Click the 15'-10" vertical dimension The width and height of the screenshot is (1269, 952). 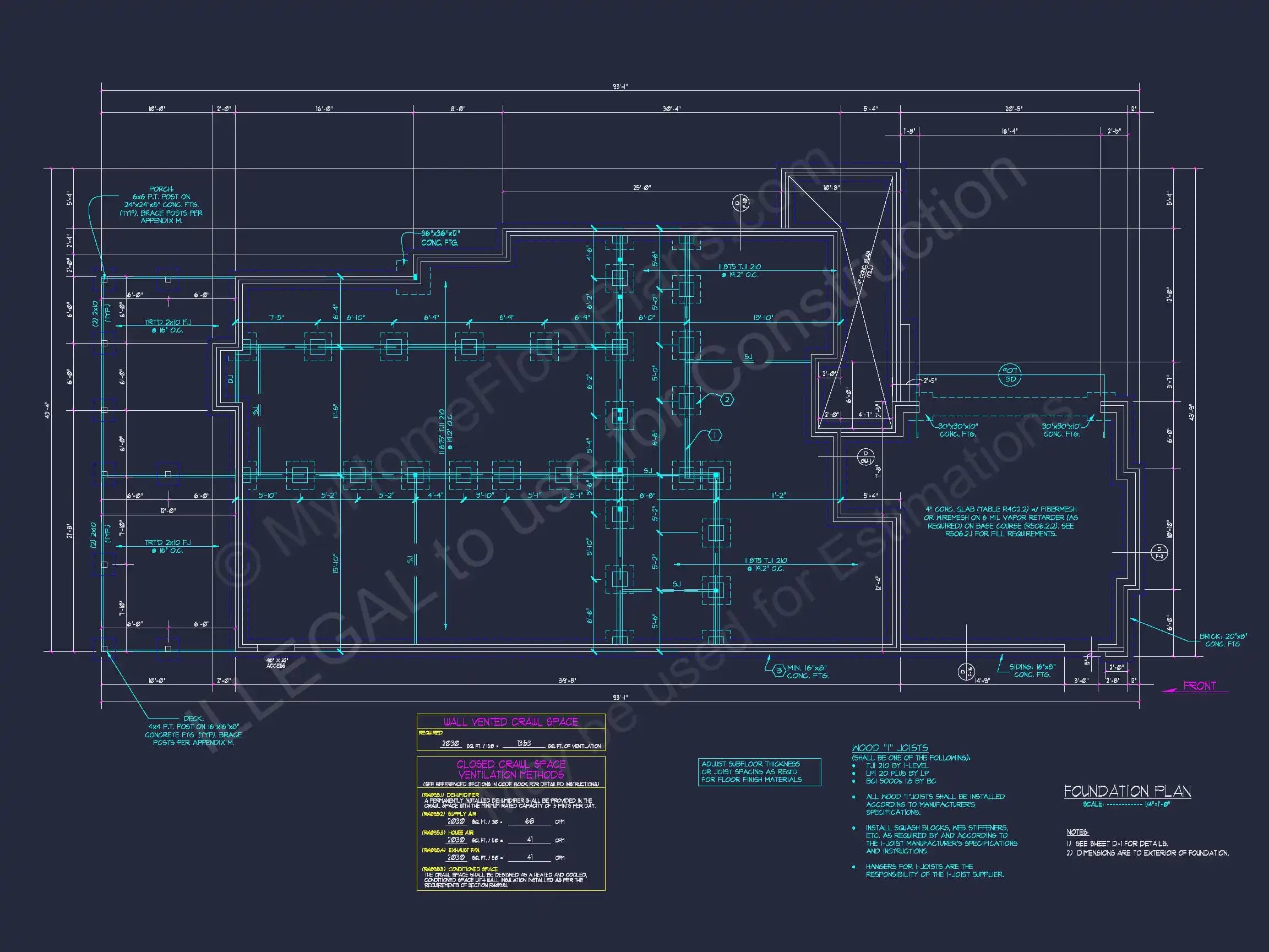click(x=335, y=563)
